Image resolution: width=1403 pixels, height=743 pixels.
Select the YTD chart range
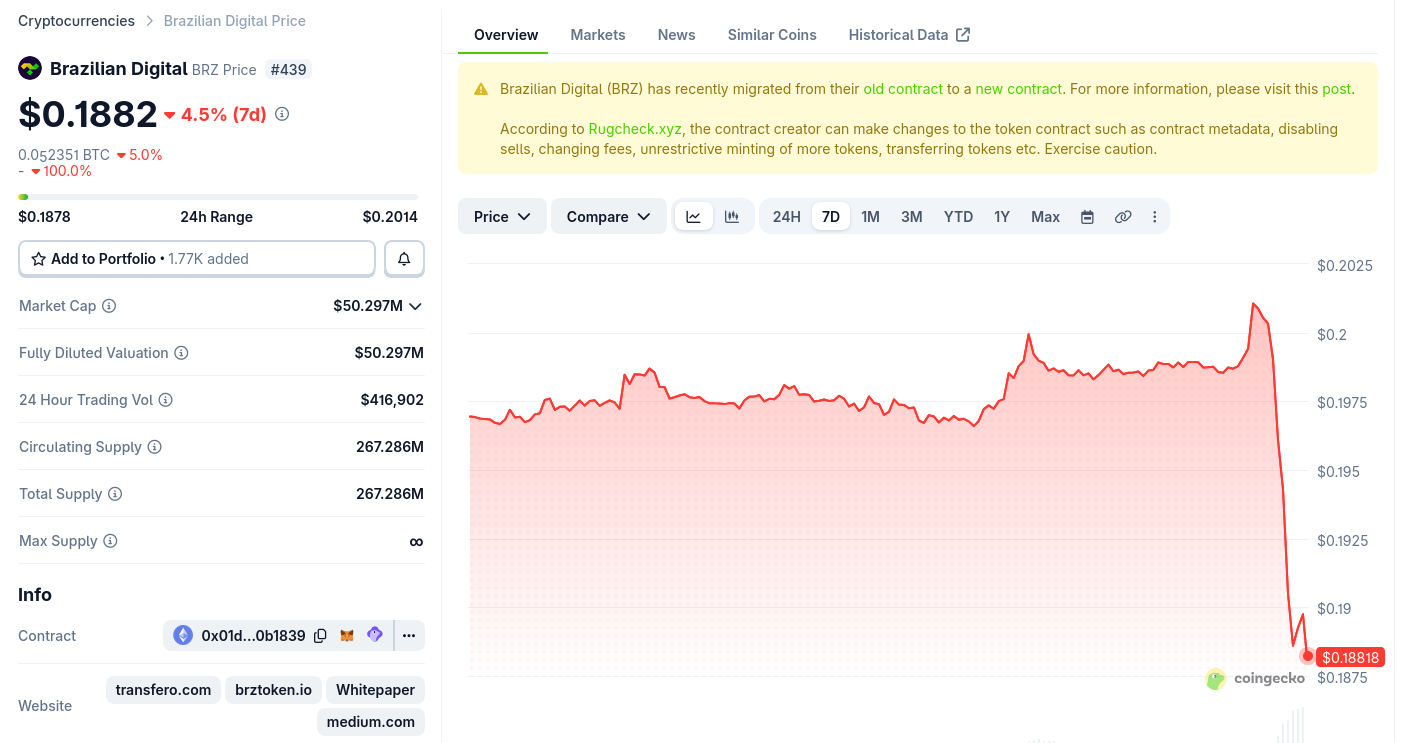coord(958,217)
